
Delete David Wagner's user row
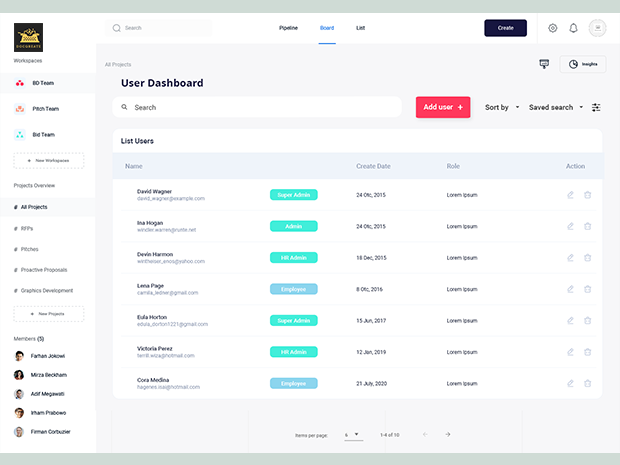click(588, 195)
